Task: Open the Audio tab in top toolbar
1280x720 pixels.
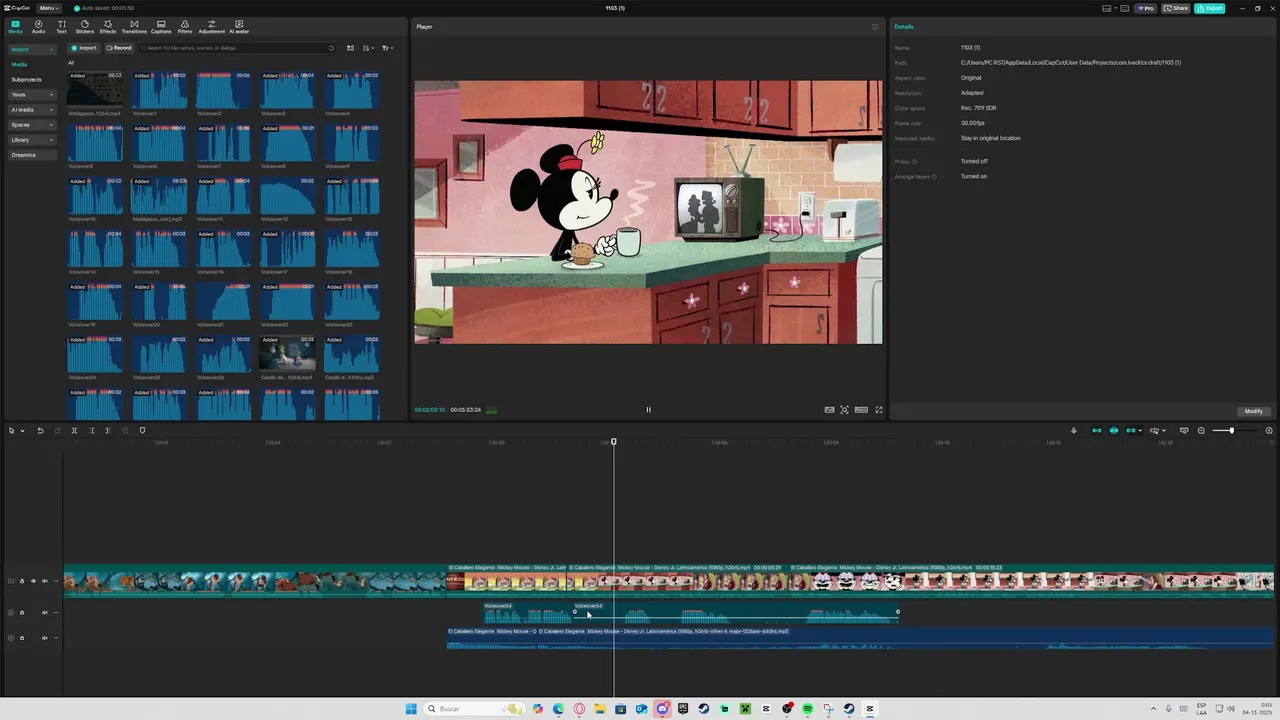Action: click(x=38, y=26)
